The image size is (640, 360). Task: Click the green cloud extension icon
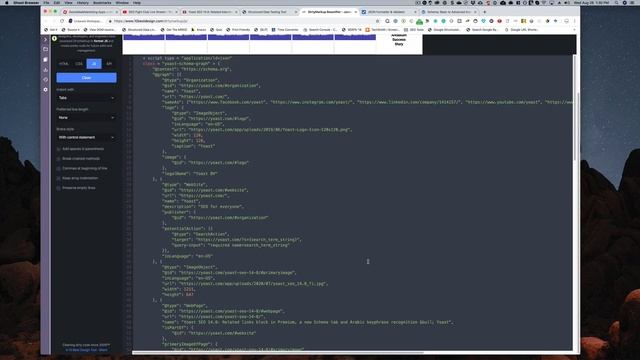pos(419,21)
